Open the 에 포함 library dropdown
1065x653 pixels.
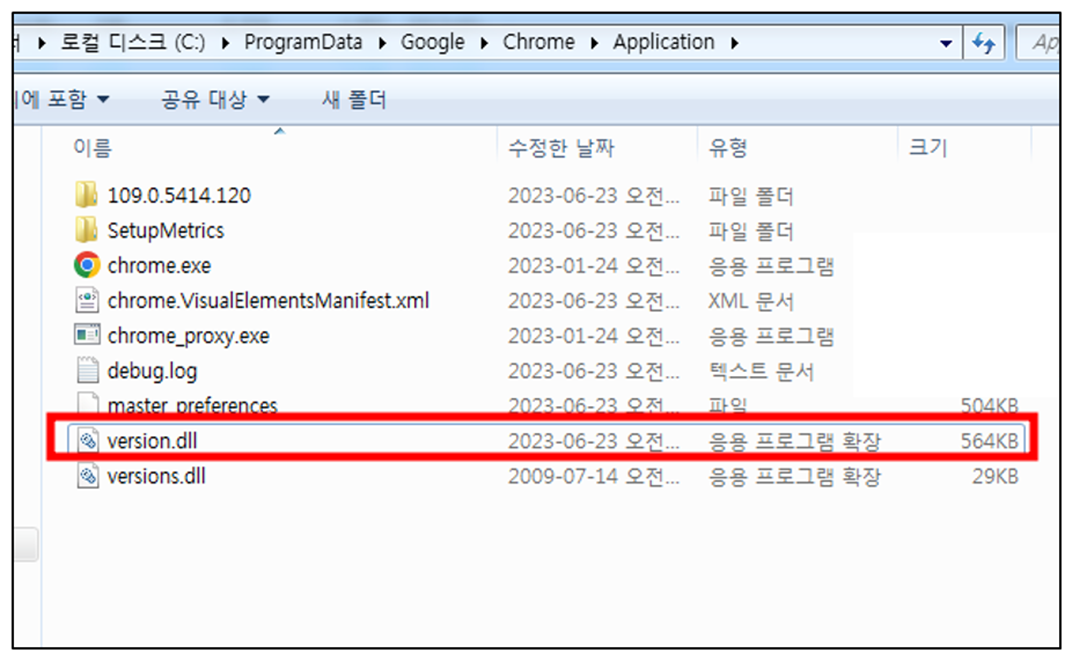coord(62,100)
